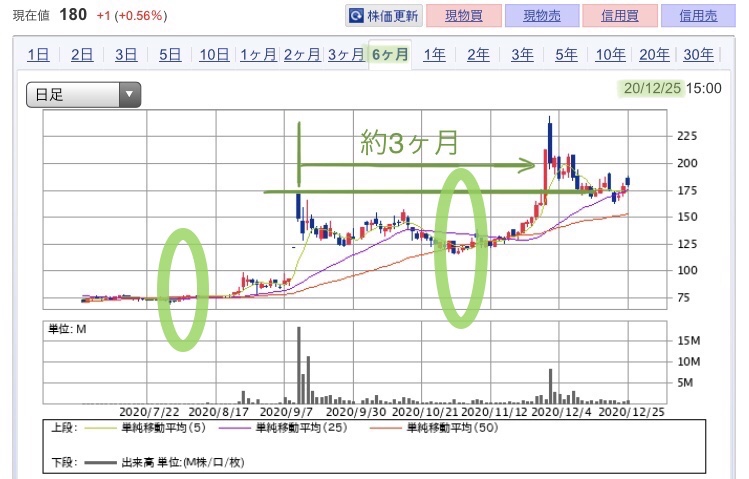This screenshot has height=479, width=749.
Task: Switch chart range to 5年
Action: pos(566,55)
